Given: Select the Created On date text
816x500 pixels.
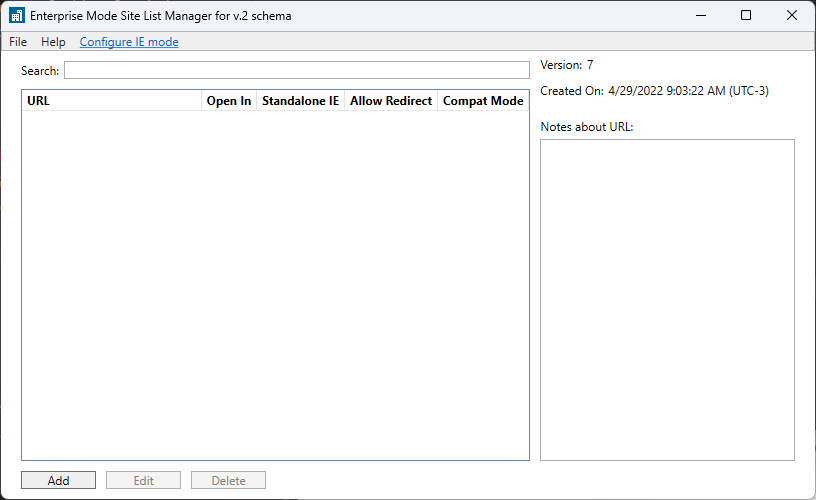Looking at the screenshot, I should 655,91.
